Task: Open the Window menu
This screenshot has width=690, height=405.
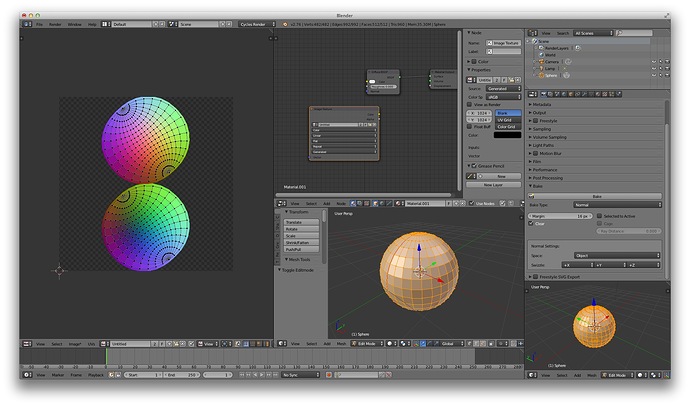Action: 74,24
